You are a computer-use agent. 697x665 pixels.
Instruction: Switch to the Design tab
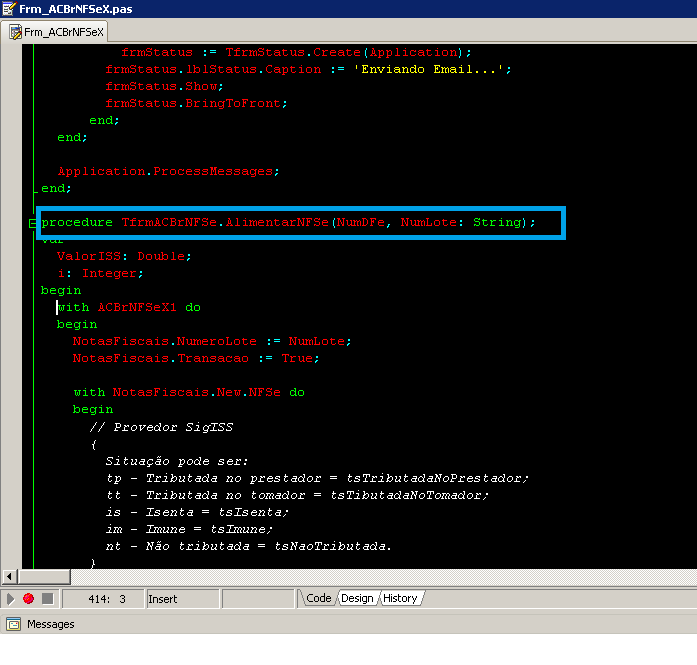357,598
